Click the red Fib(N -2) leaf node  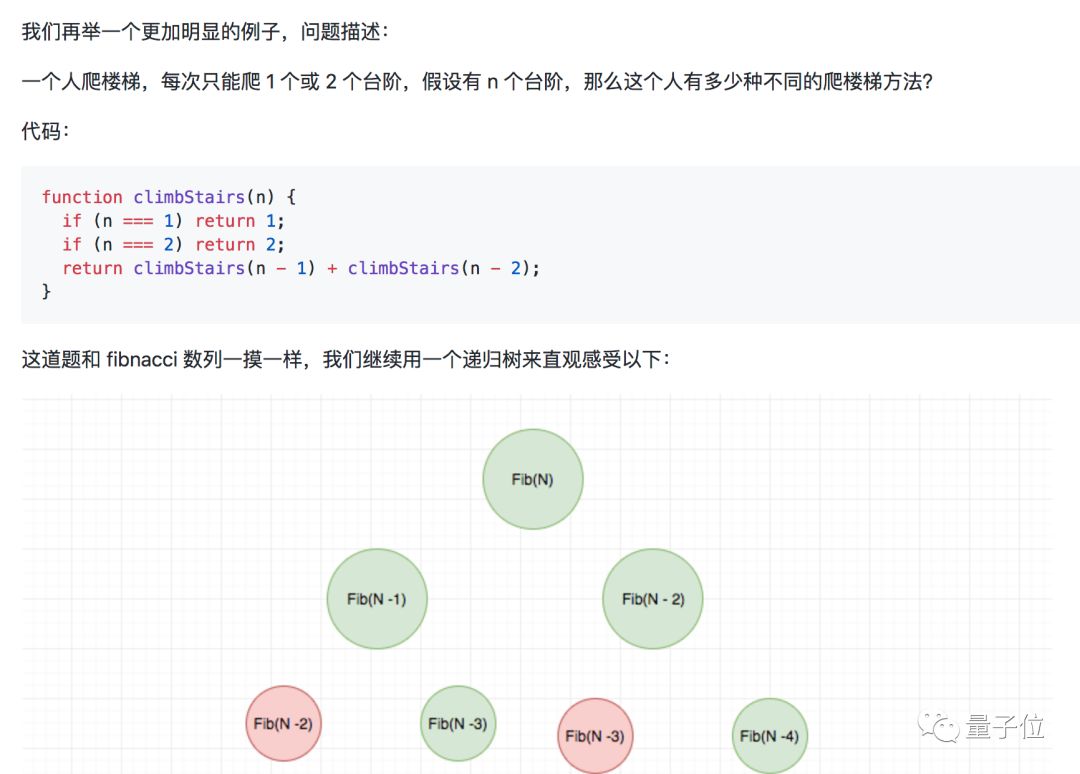[x=283, y=723]
